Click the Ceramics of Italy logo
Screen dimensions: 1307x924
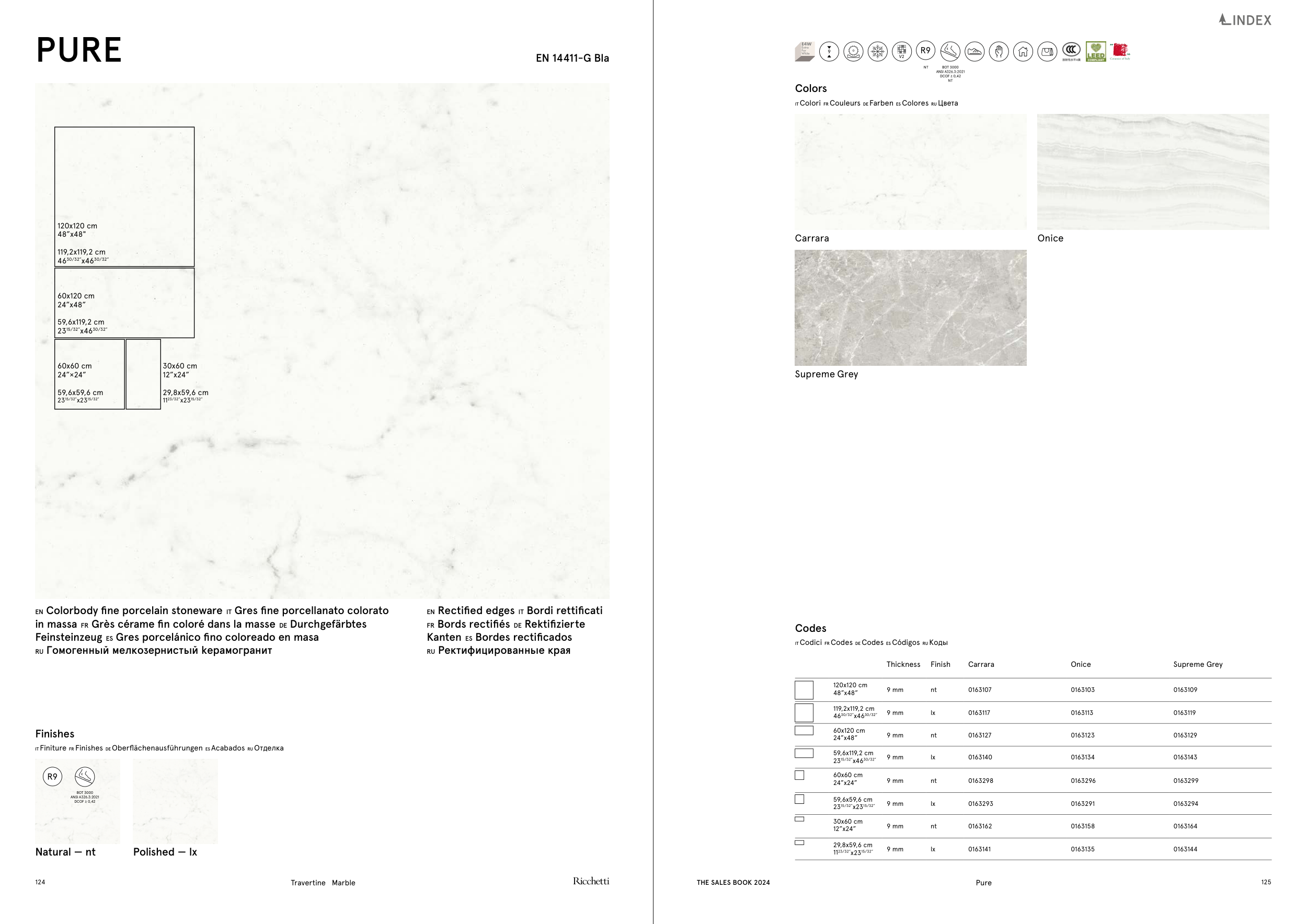point(1120,51)
